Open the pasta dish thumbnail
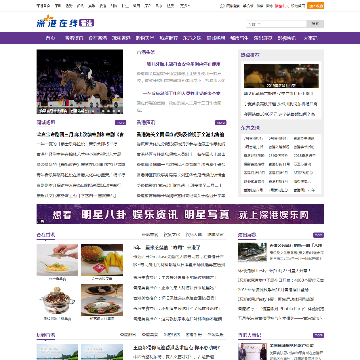Image resolution: width=360 pixels, height=360 pixels. [x=57, y=260]
